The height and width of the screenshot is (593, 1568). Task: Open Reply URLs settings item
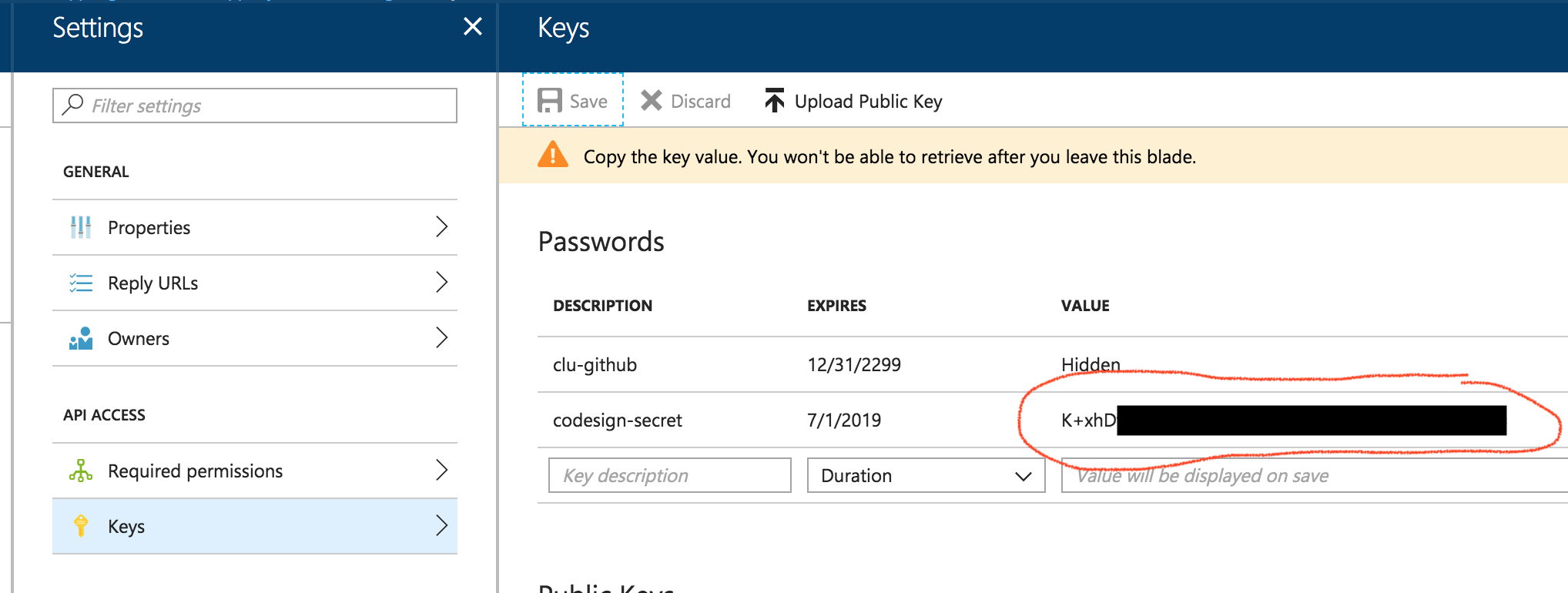(255, 283)
